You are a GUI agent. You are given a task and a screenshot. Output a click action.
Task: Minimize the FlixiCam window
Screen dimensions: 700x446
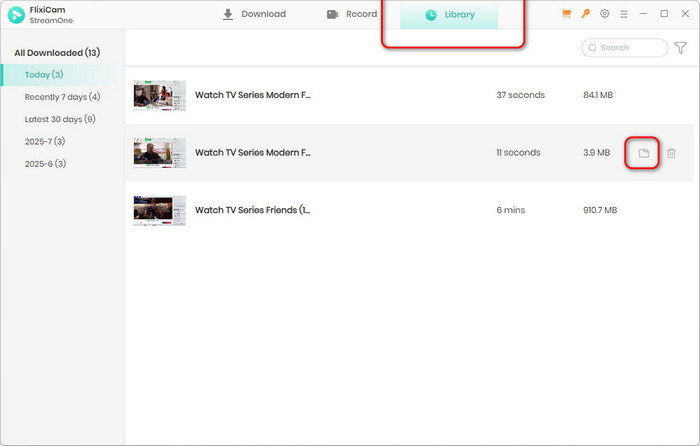point(643,14)
